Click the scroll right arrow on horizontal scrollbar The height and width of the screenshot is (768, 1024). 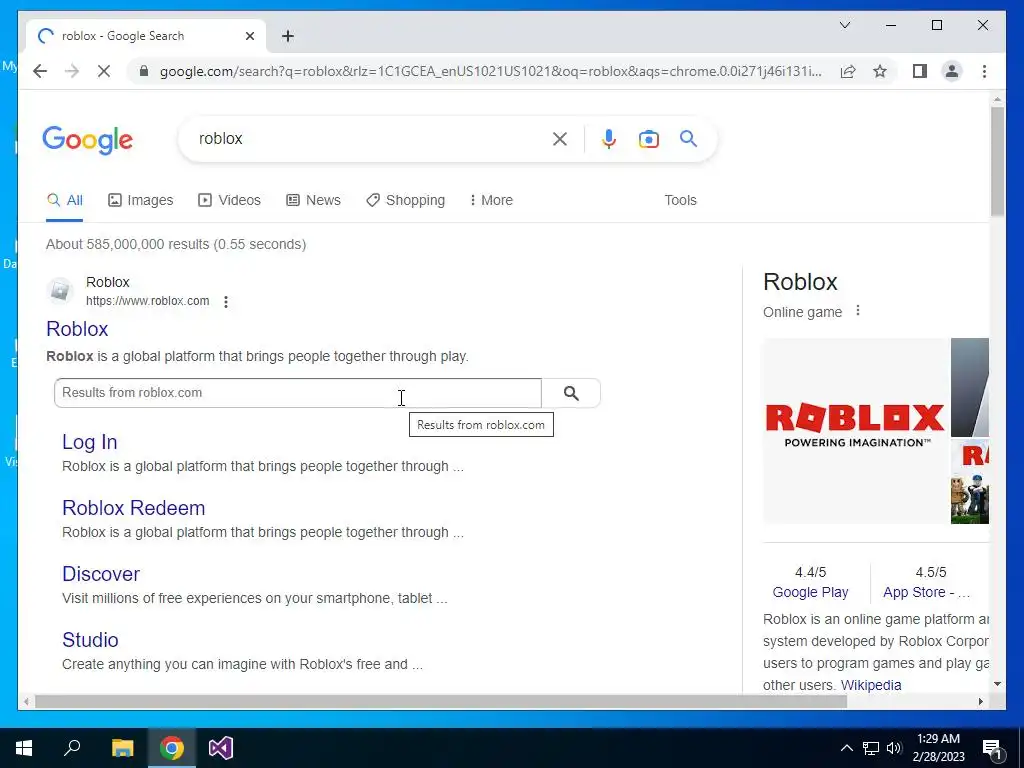click(x=981, y=701)
